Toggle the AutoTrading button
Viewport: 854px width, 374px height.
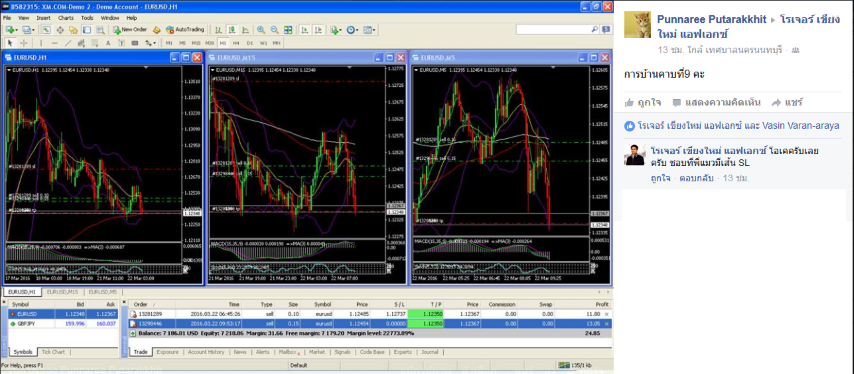pos(185,30)
